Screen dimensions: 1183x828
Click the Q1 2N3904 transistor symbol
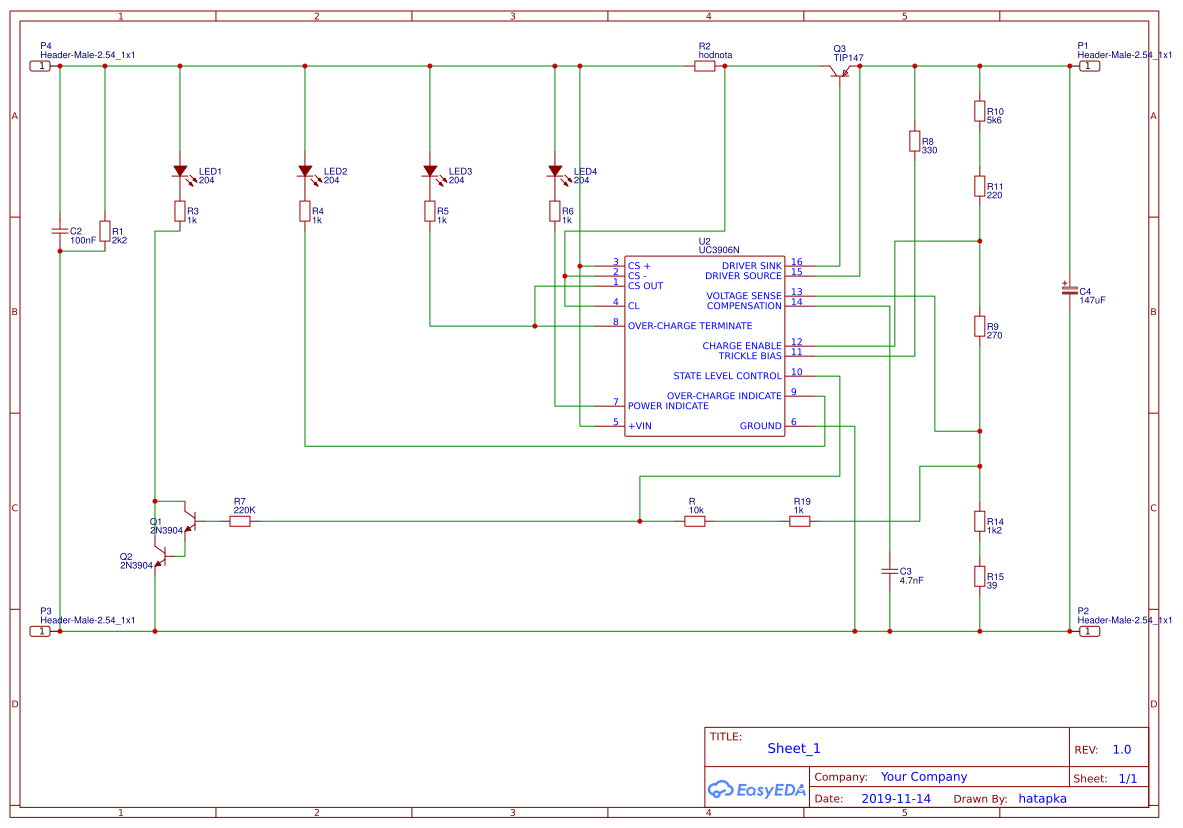tap(189, 521)
